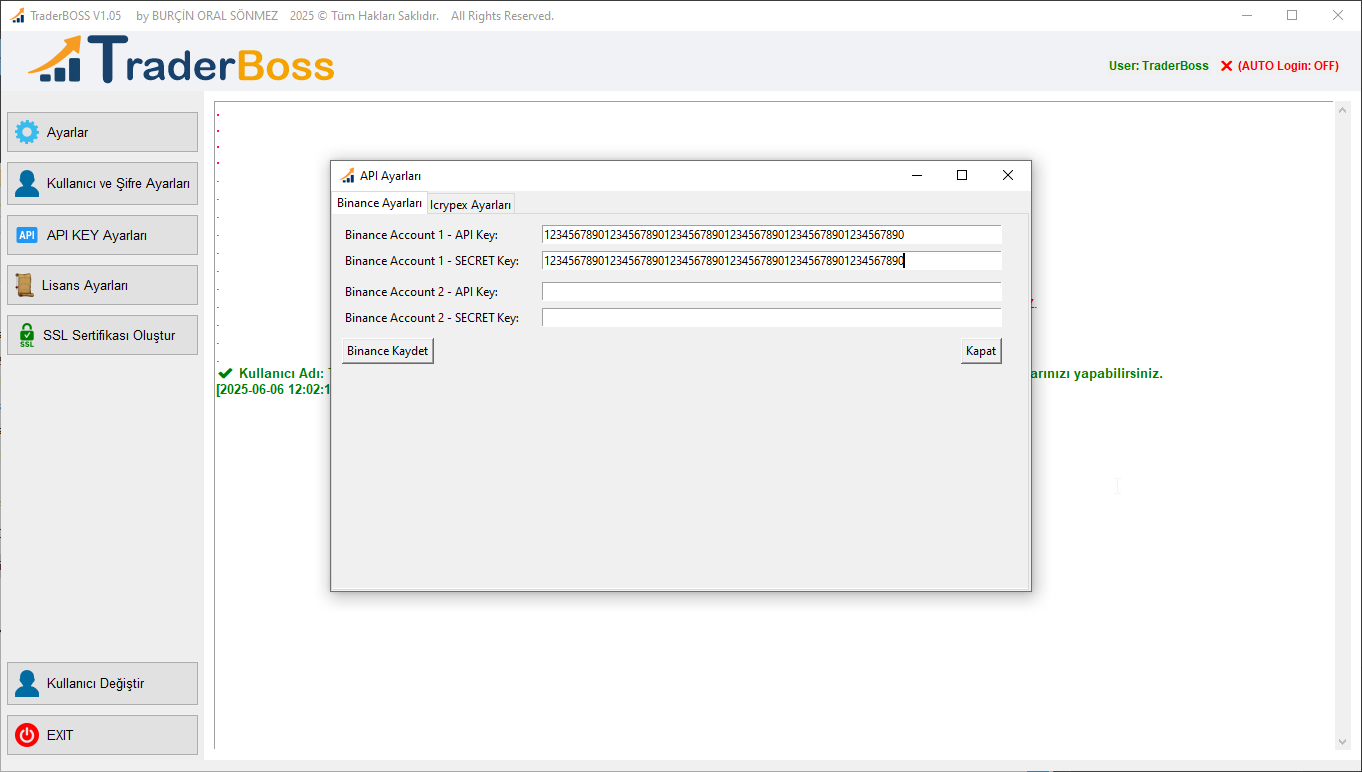The height and width of the screenshot is (772, 1362).
Task: Select the Kullanıcı ve Şifre Ayarları user icon
Action: pos(27,183)
